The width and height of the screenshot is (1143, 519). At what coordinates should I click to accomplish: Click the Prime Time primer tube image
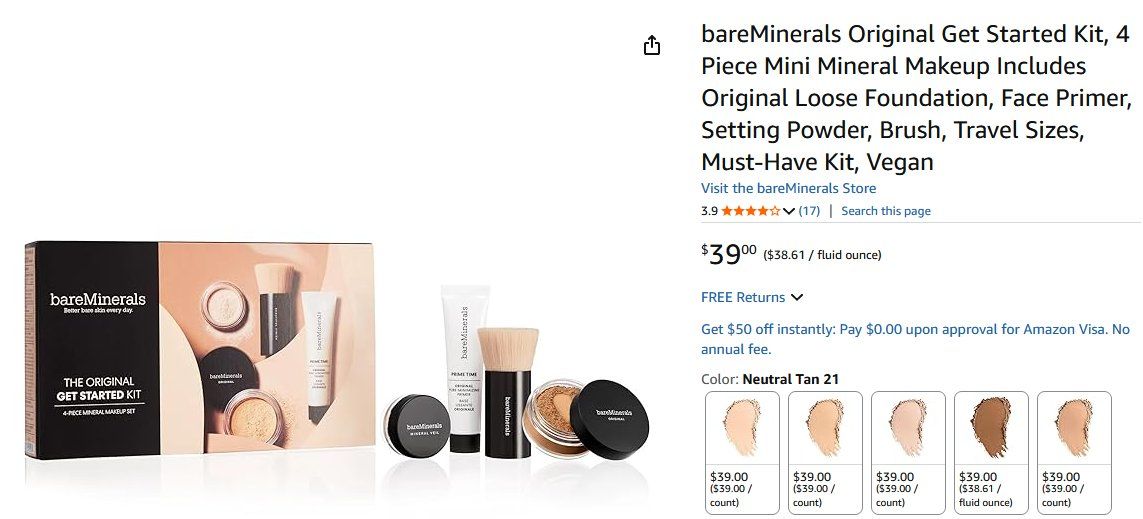[464, 369]
